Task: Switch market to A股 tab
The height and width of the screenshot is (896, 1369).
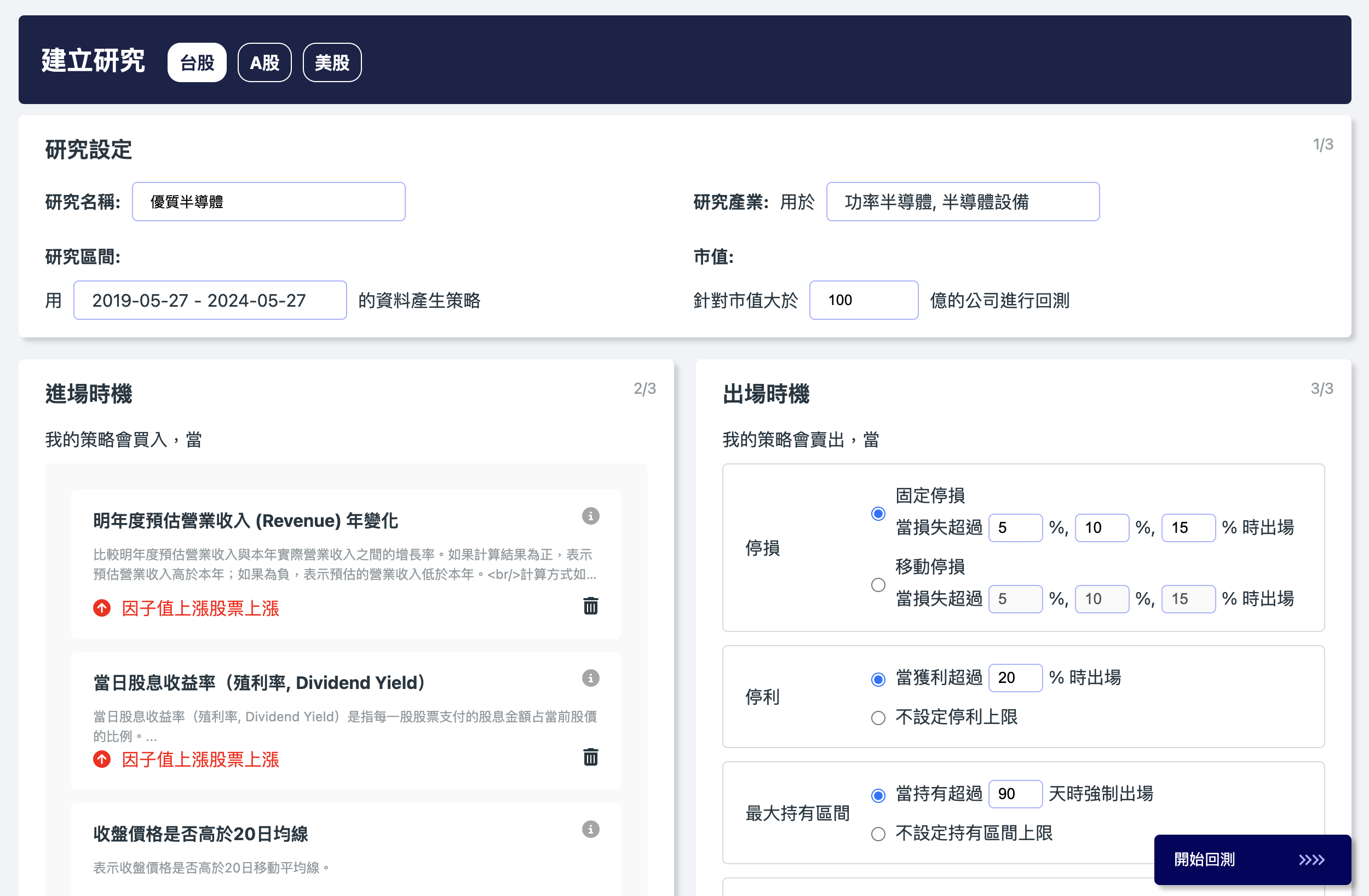Action: 264,62
